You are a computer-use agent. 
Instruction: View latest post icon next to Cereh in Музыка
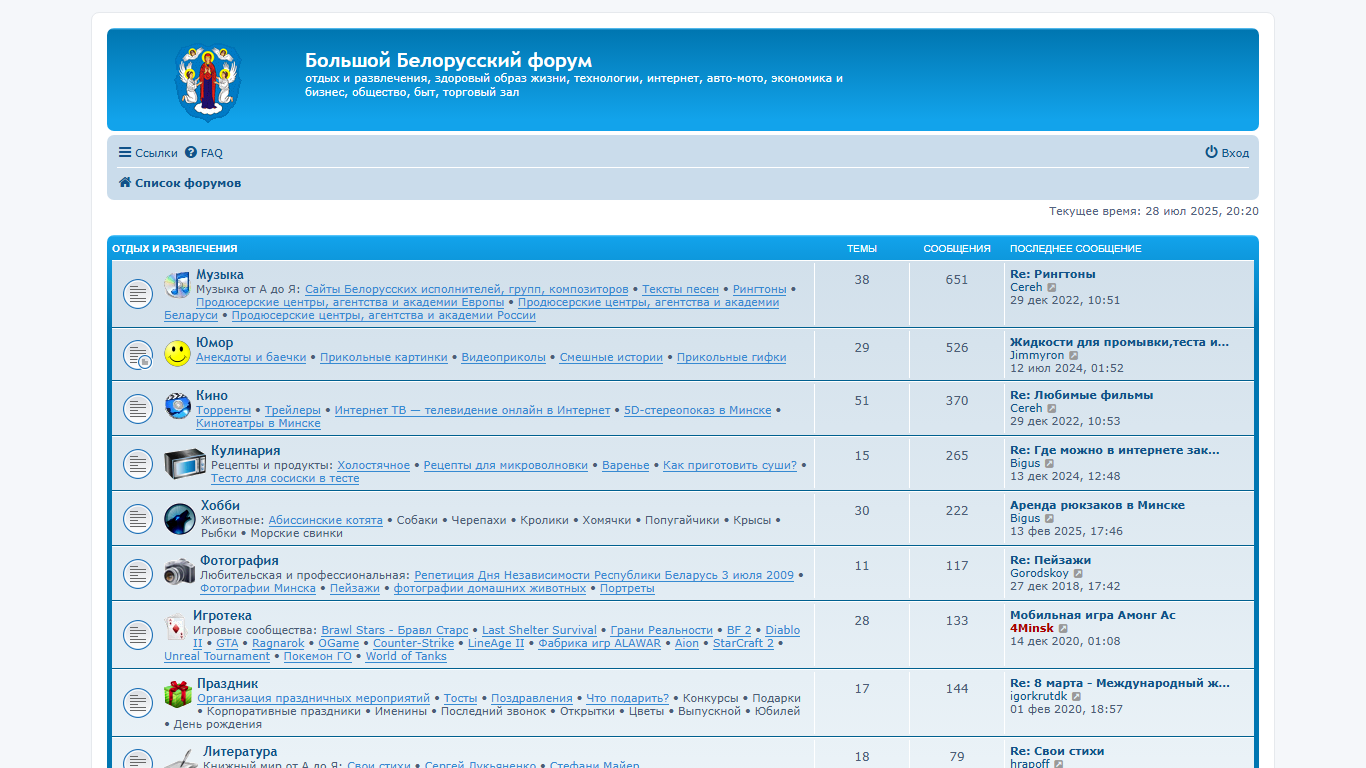(1052, 288)
